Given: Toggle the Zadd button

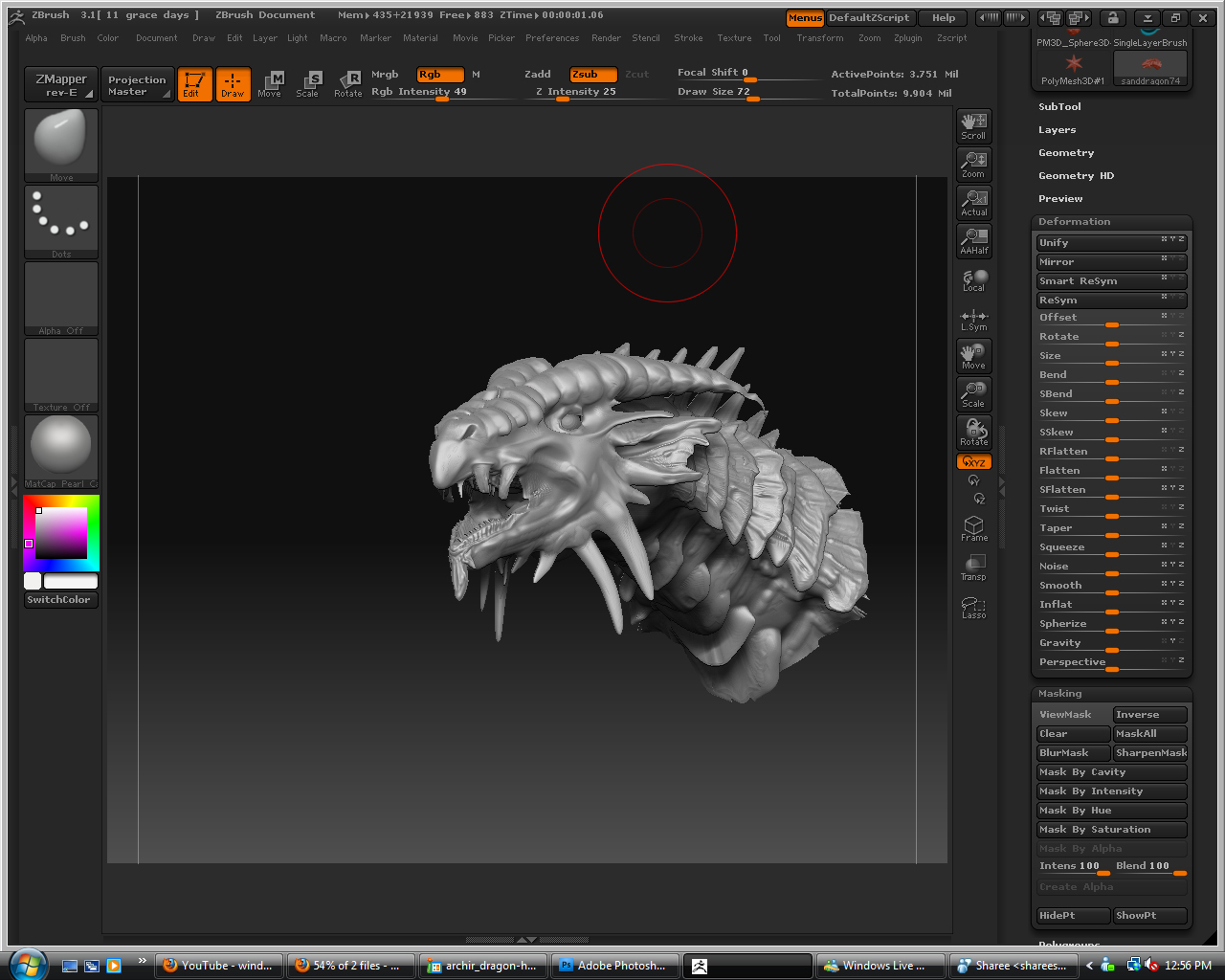Looking at the screenshot, I should pyautogui.click(x=538, y=75).
